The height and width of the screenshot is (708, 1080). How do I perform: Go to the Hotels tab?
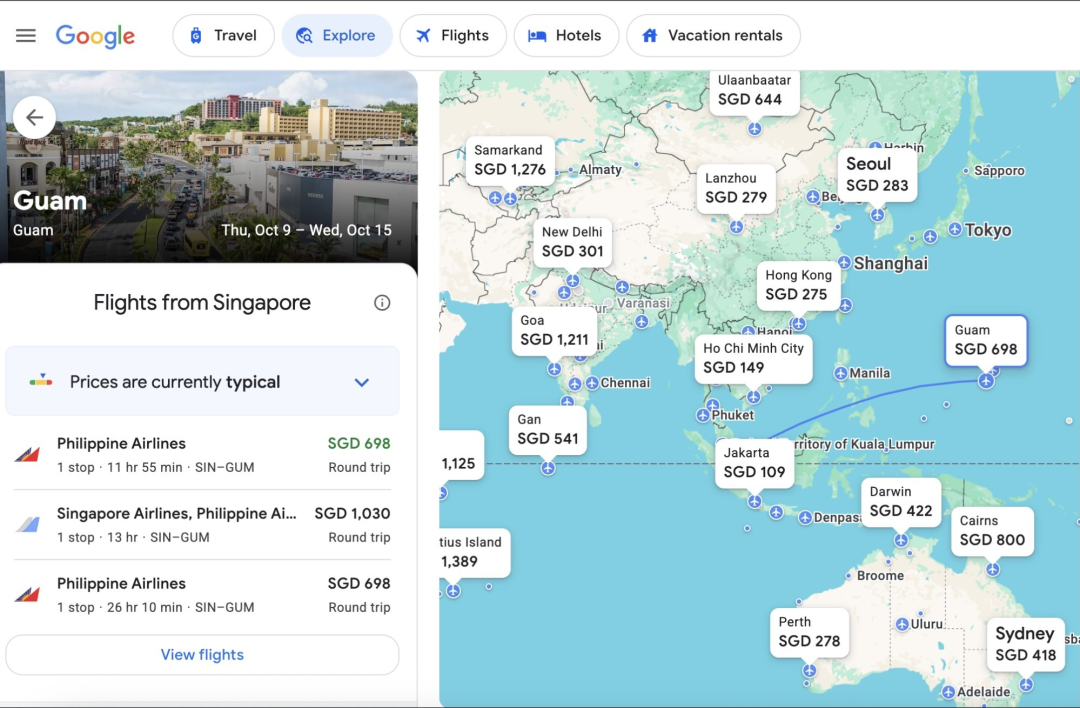pos(566,36)
